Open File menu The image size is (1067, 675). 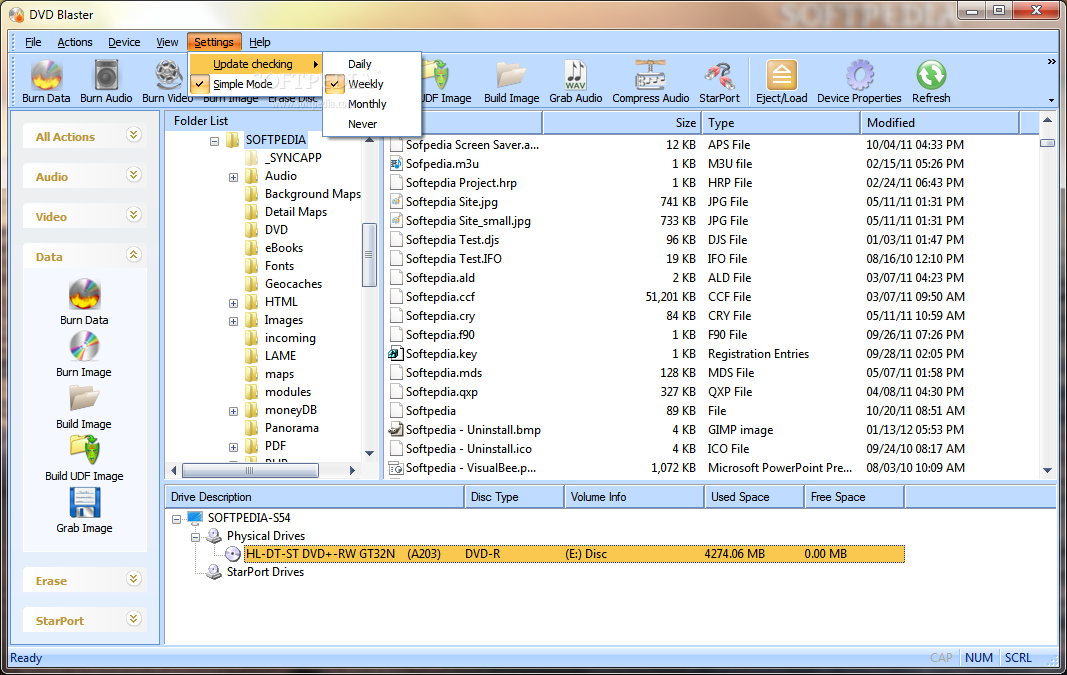[x=33, y=42]
